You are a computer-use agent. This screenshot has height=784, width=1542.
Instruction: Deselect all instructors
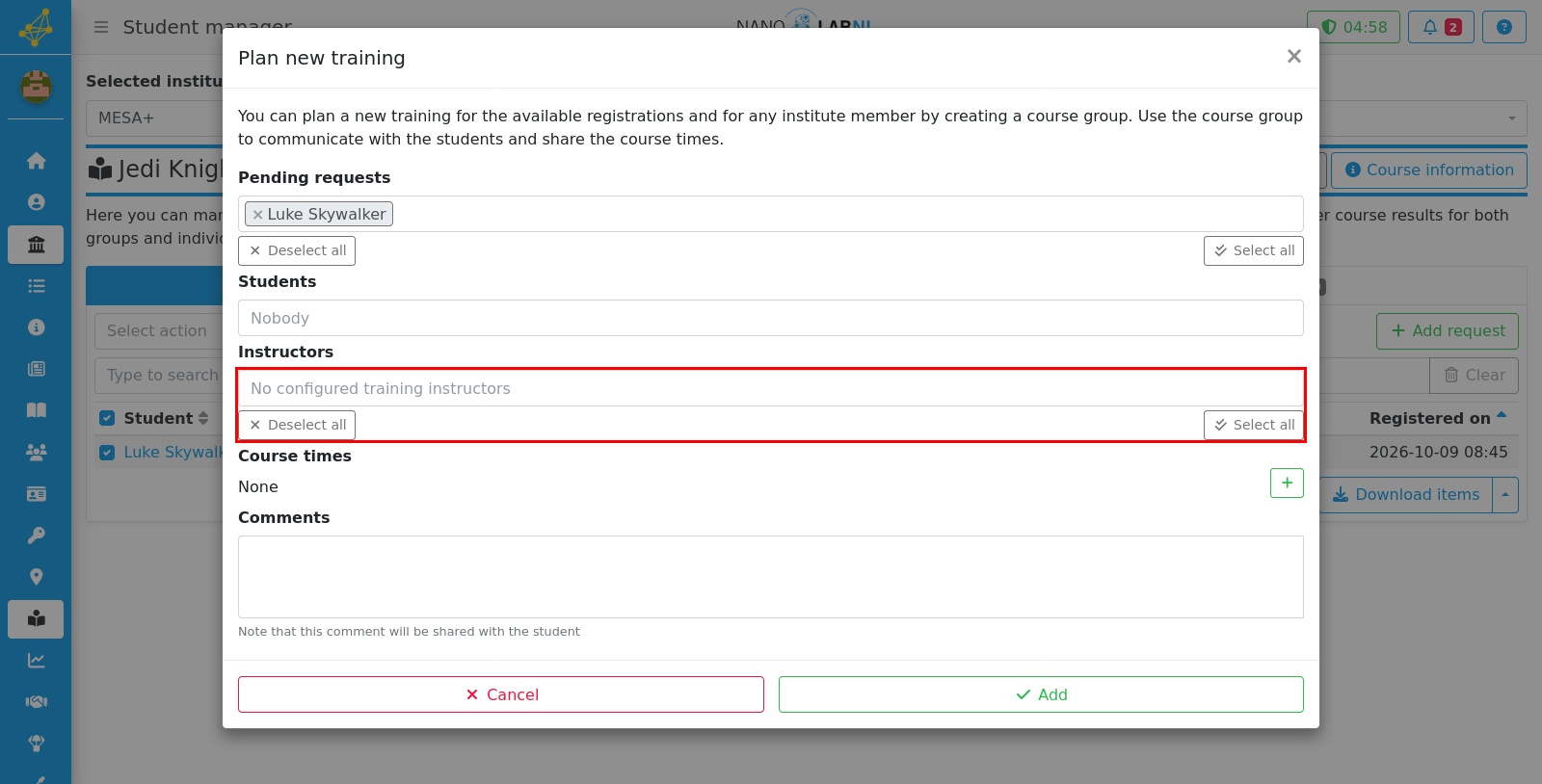tap(297, 425)
